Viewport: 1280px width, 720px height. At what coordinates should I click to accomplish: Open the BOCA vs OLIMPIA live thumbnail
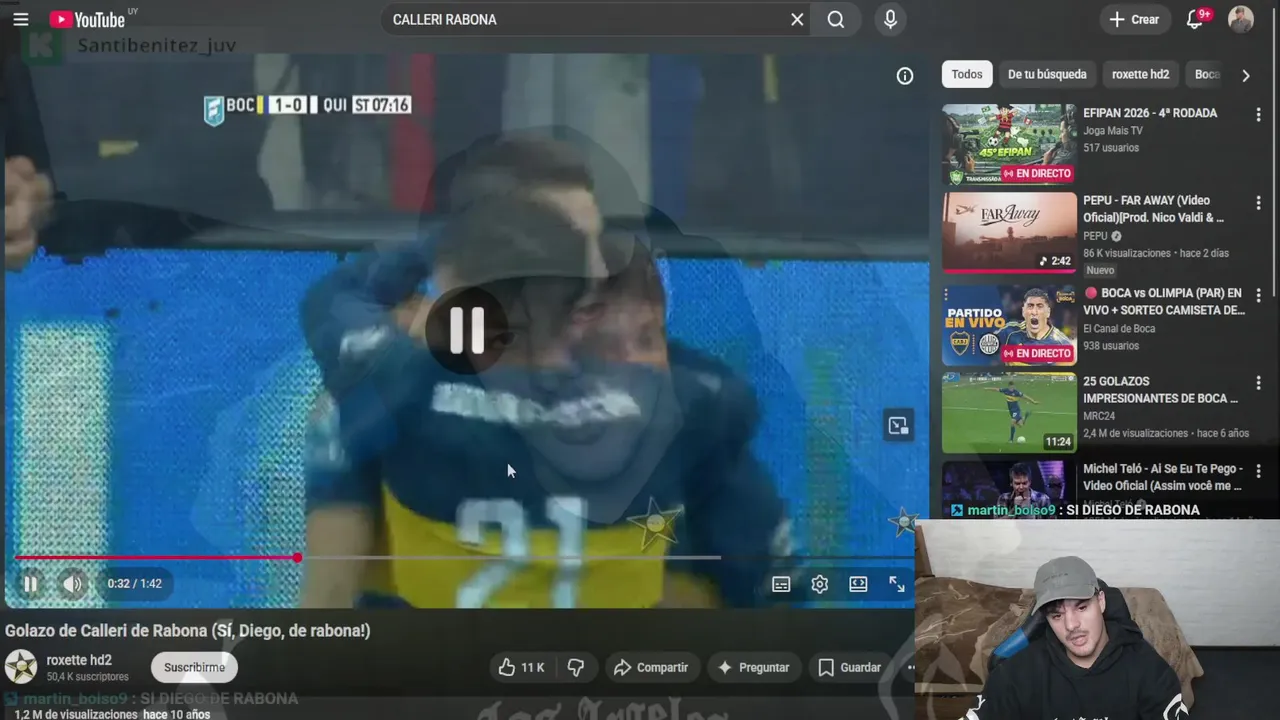click(1009, 325)
